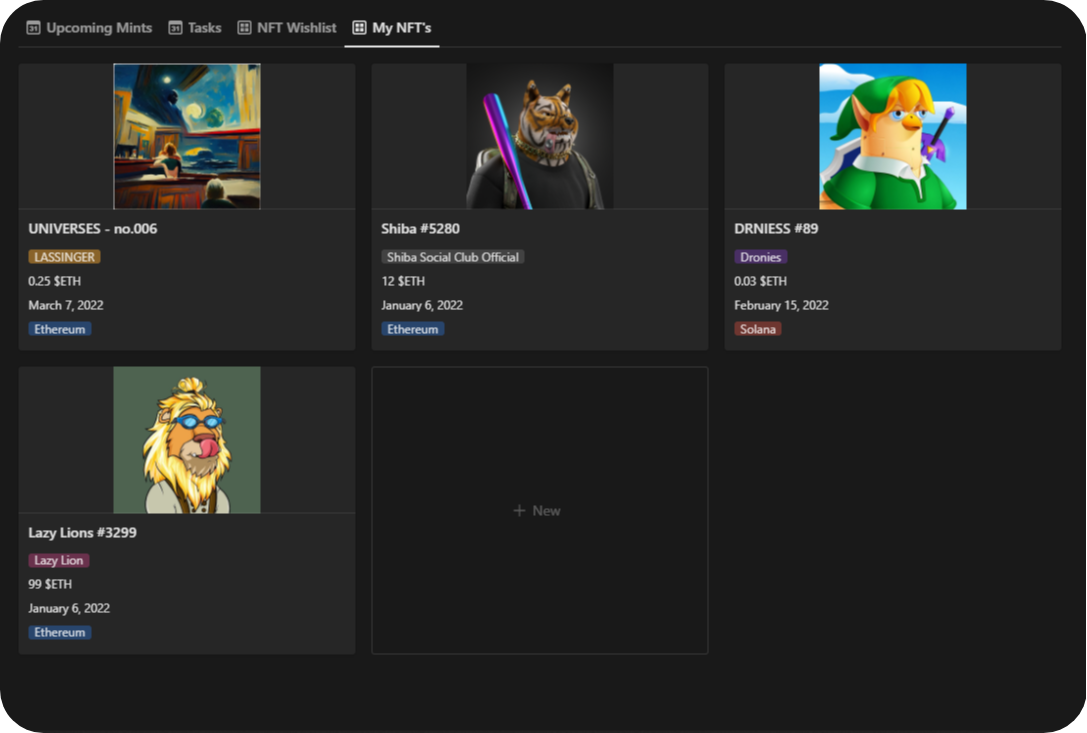Click the LASSINGER collection tag
1087x733 pixels.
(x=64, y=257)
